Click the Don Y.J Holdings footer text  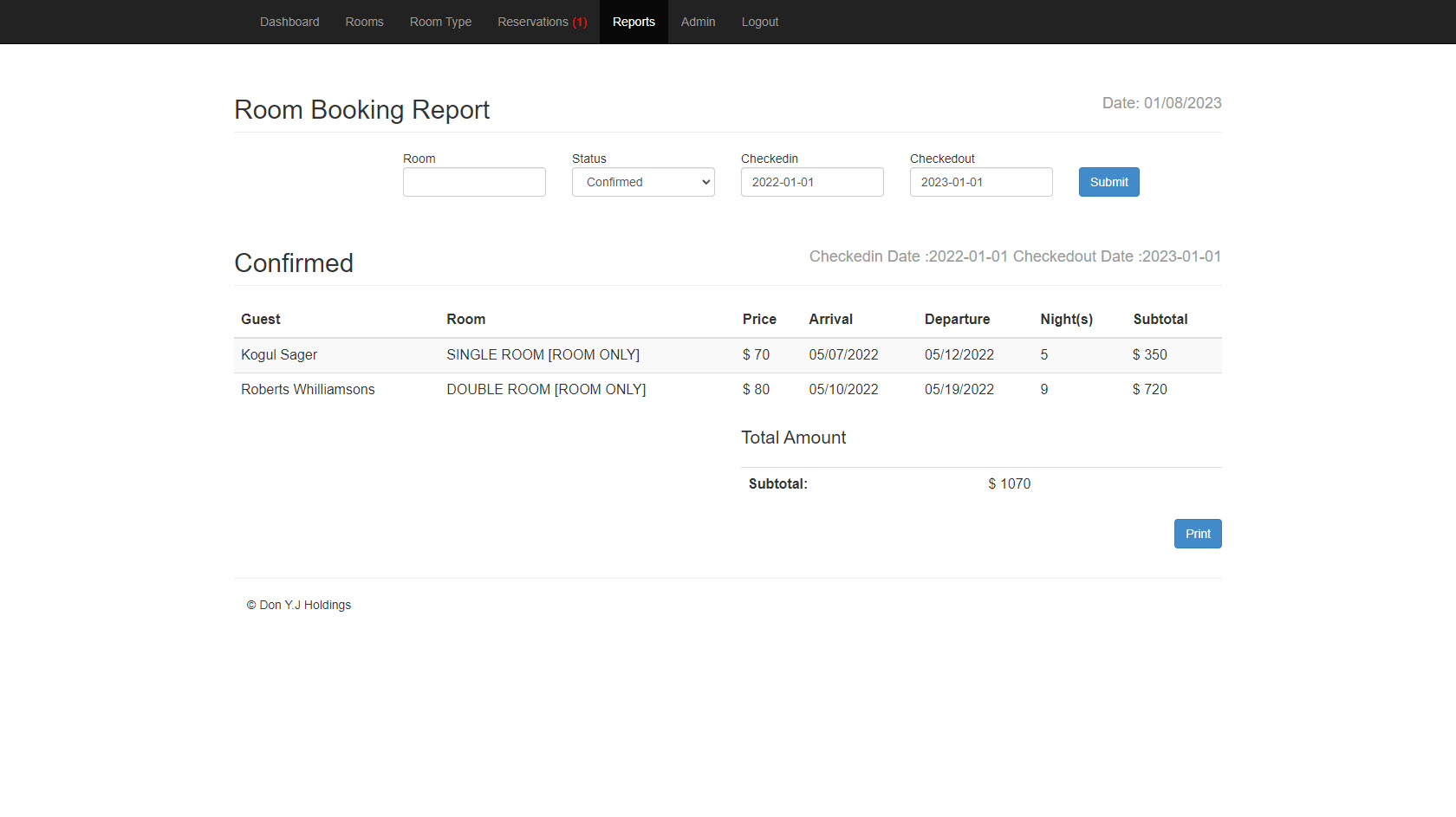[x=299, y=605]
